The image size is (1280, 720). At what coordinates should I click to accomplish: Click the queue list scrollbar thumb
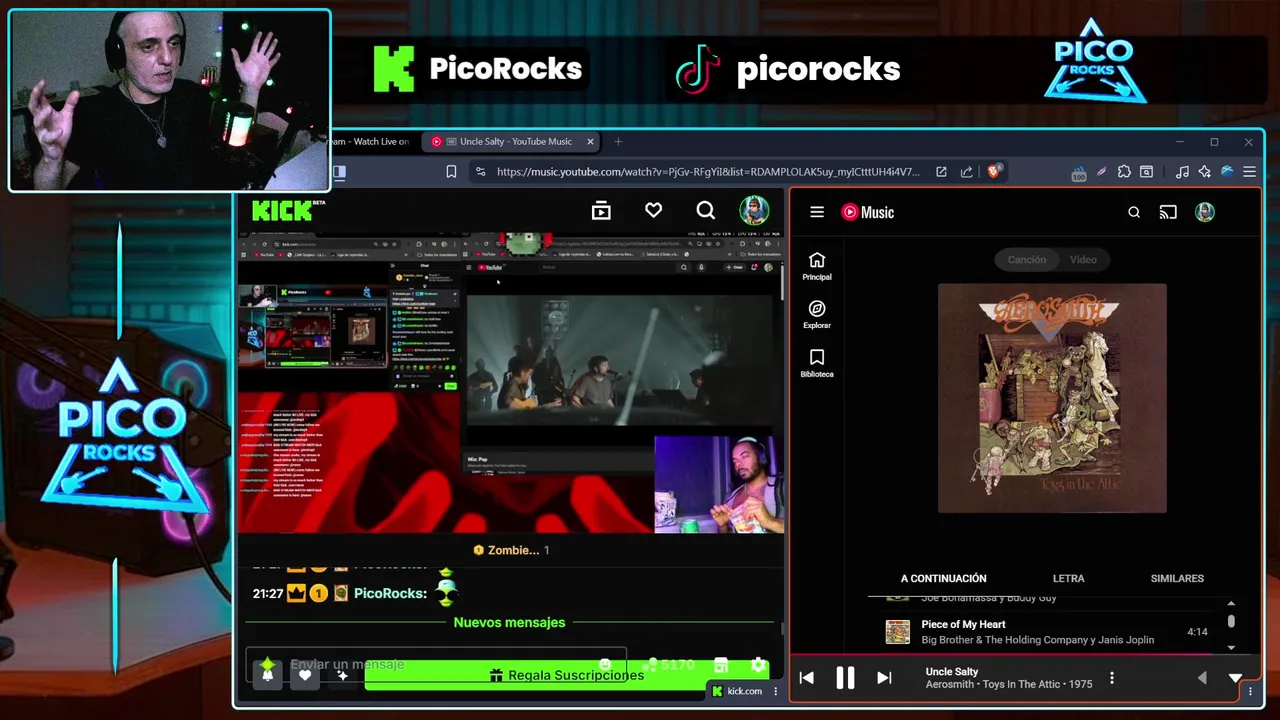[1231, 621]
